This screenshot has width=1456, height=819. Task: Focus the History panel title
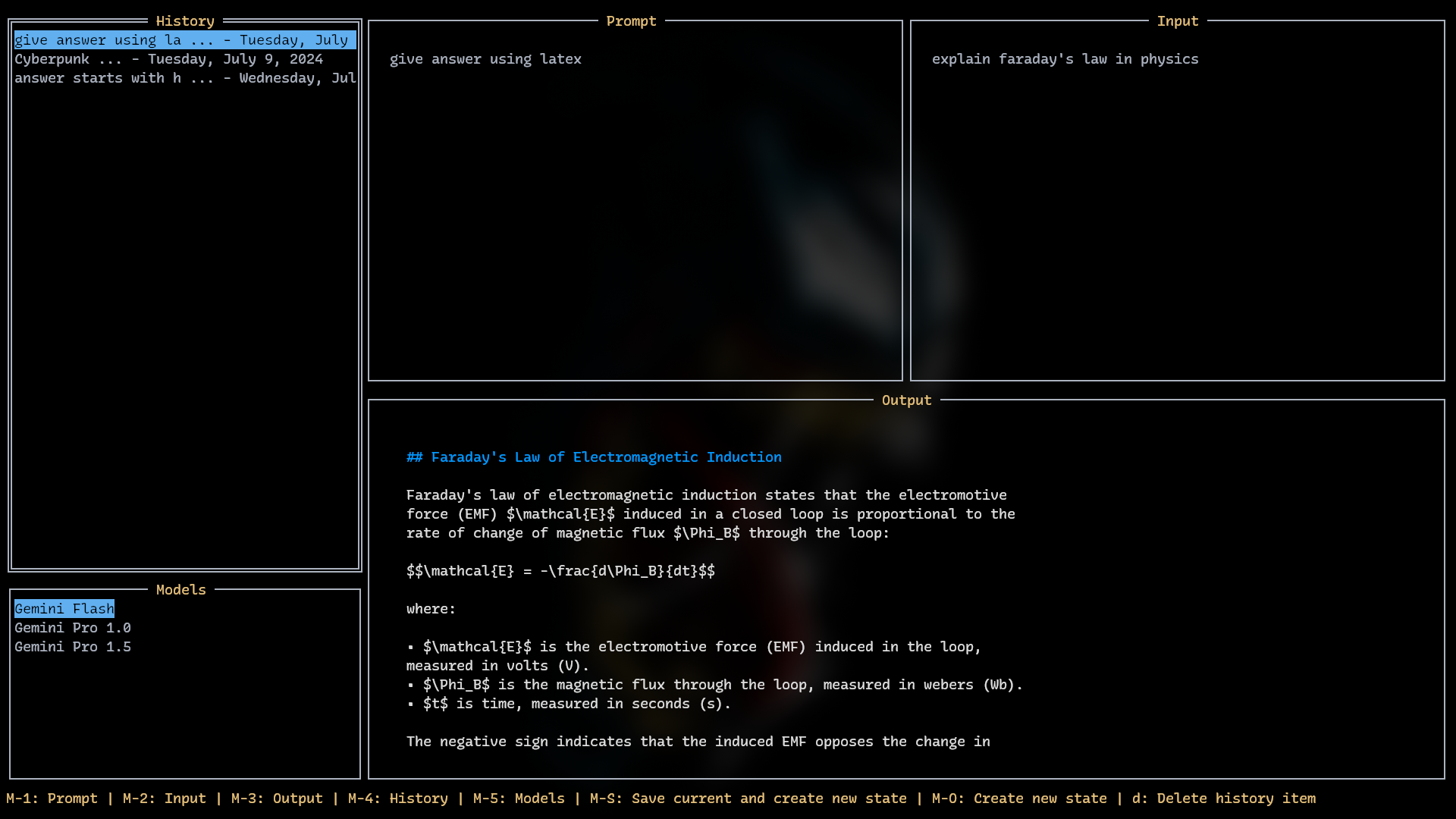[x=185, y=21]
